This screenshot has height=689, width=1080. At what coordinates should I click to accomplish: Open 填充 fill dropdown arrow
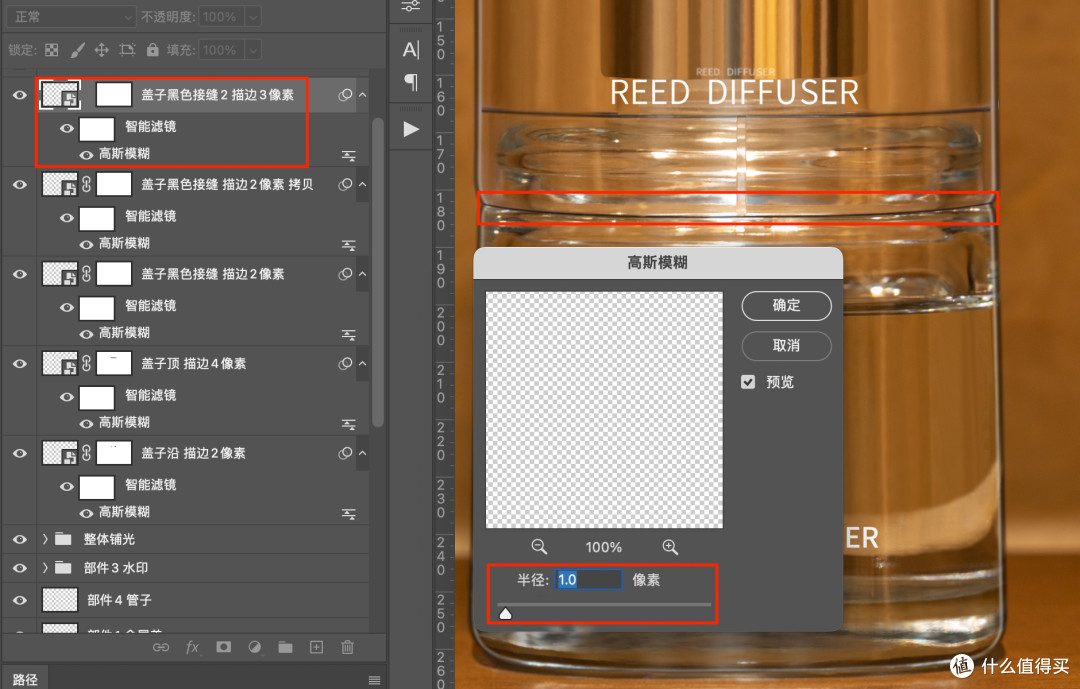pyautogui.click(x=253, y=50)
